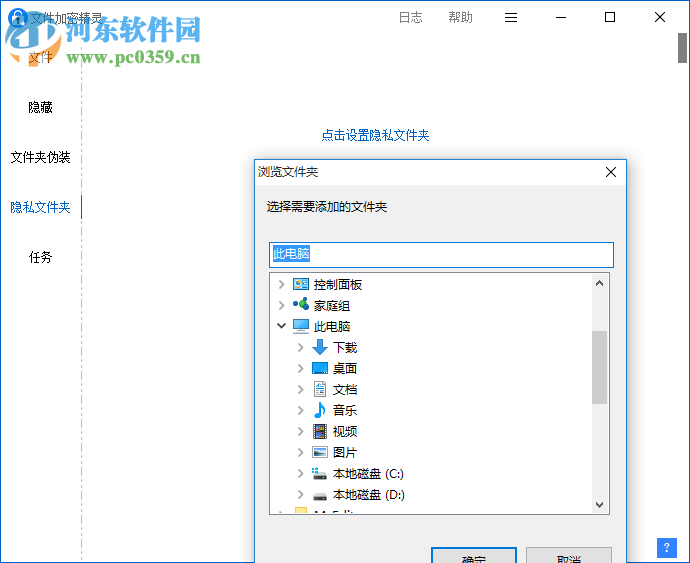Click the folder tree scroll down arrow
This screenshot has width=690, height=563.
click(599, 504)
